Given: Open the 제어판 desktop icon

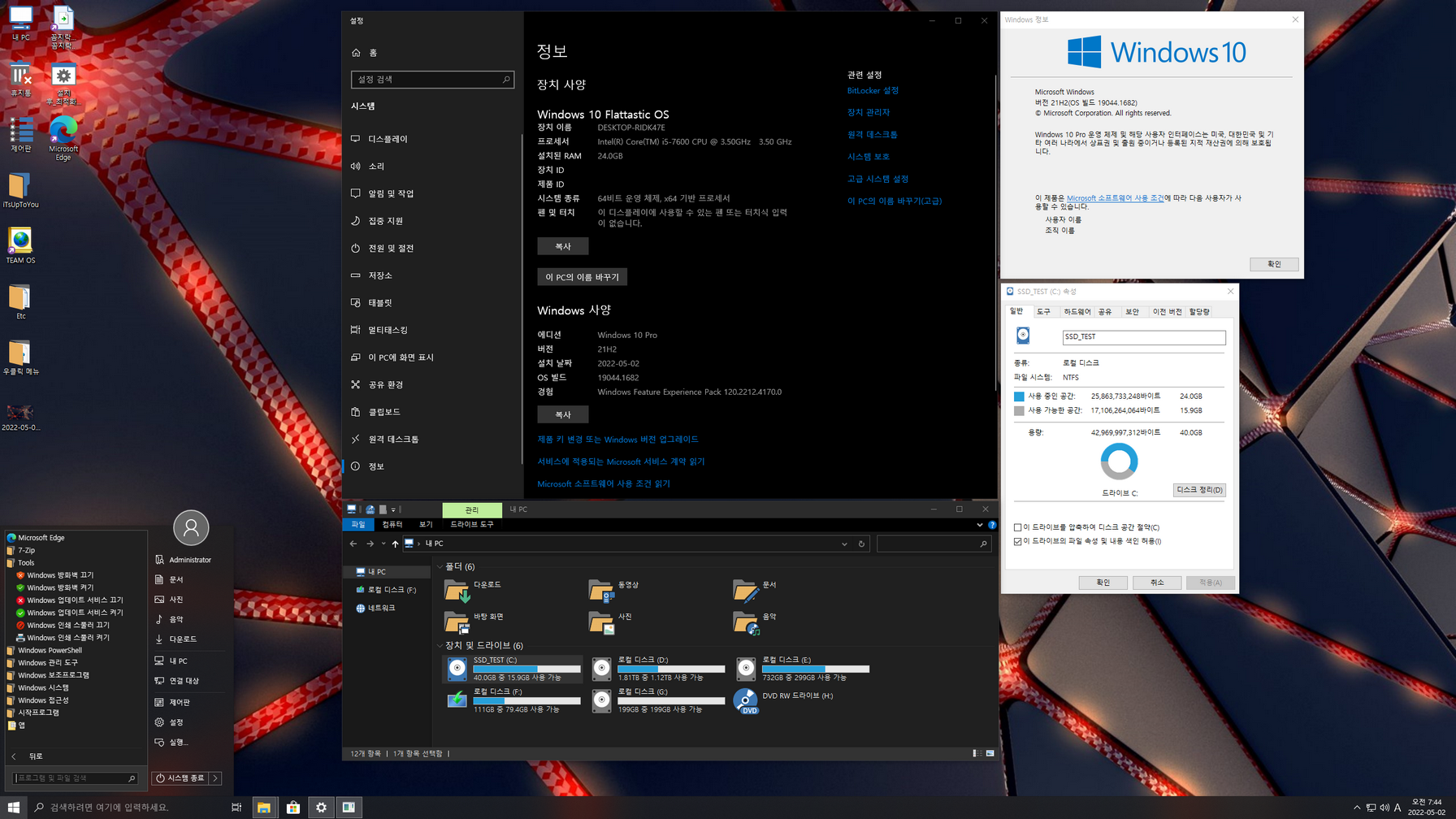Looking at the screenshot, I should (20, 134).
